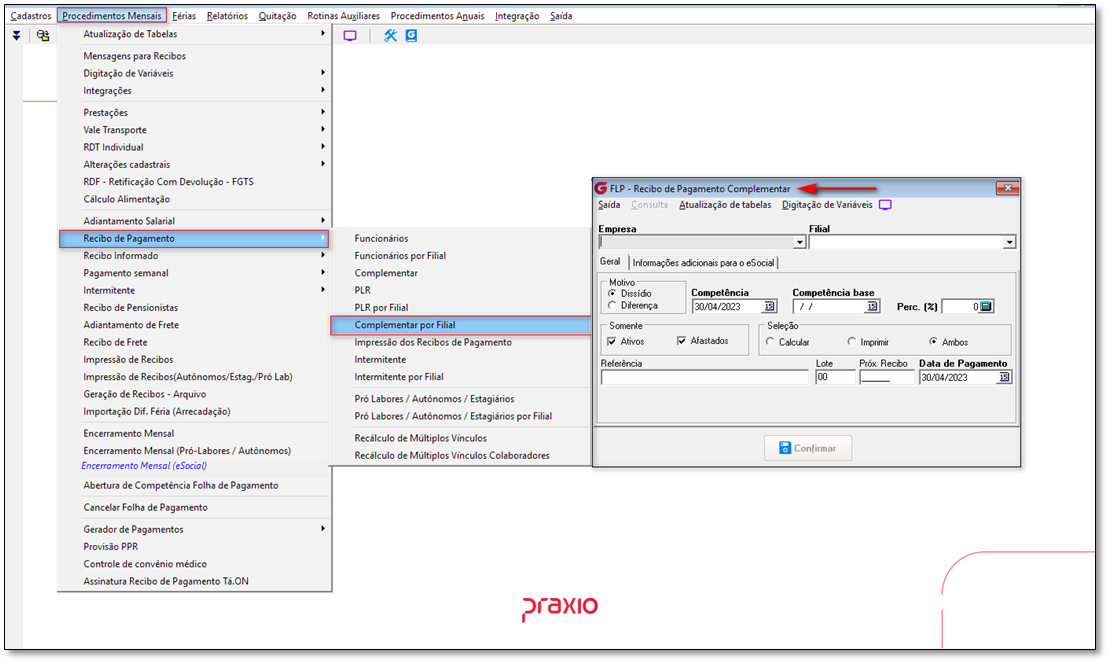Viewport: 1109px width, 663px height.
Task: Open the Quitação menu
Action: [277, 16]
